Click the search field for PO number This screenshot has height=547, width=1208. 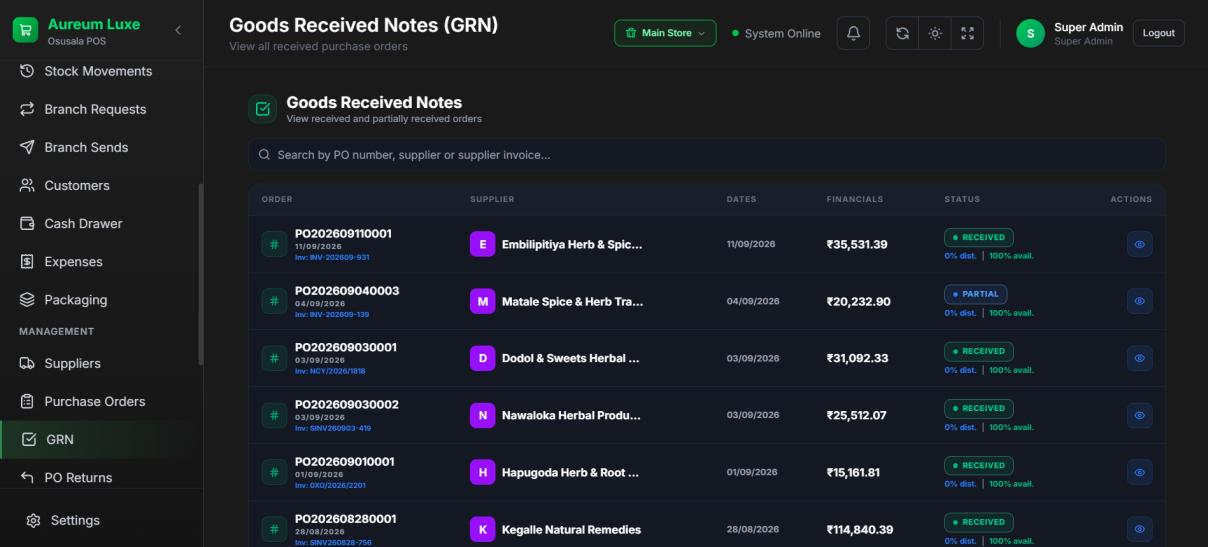coord(707,154)
